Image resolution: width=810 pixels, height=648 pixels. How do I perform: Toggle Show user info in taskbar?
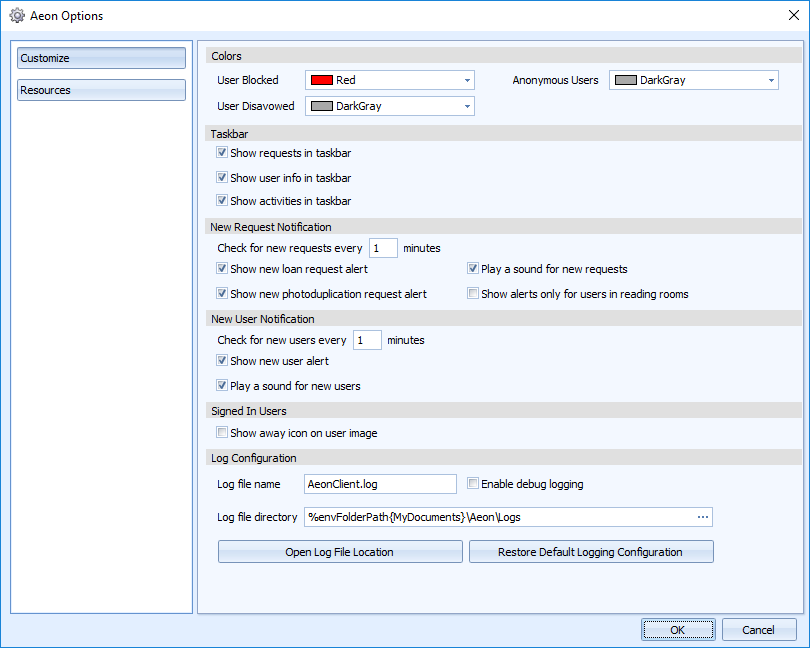click(x=222, y=177)
